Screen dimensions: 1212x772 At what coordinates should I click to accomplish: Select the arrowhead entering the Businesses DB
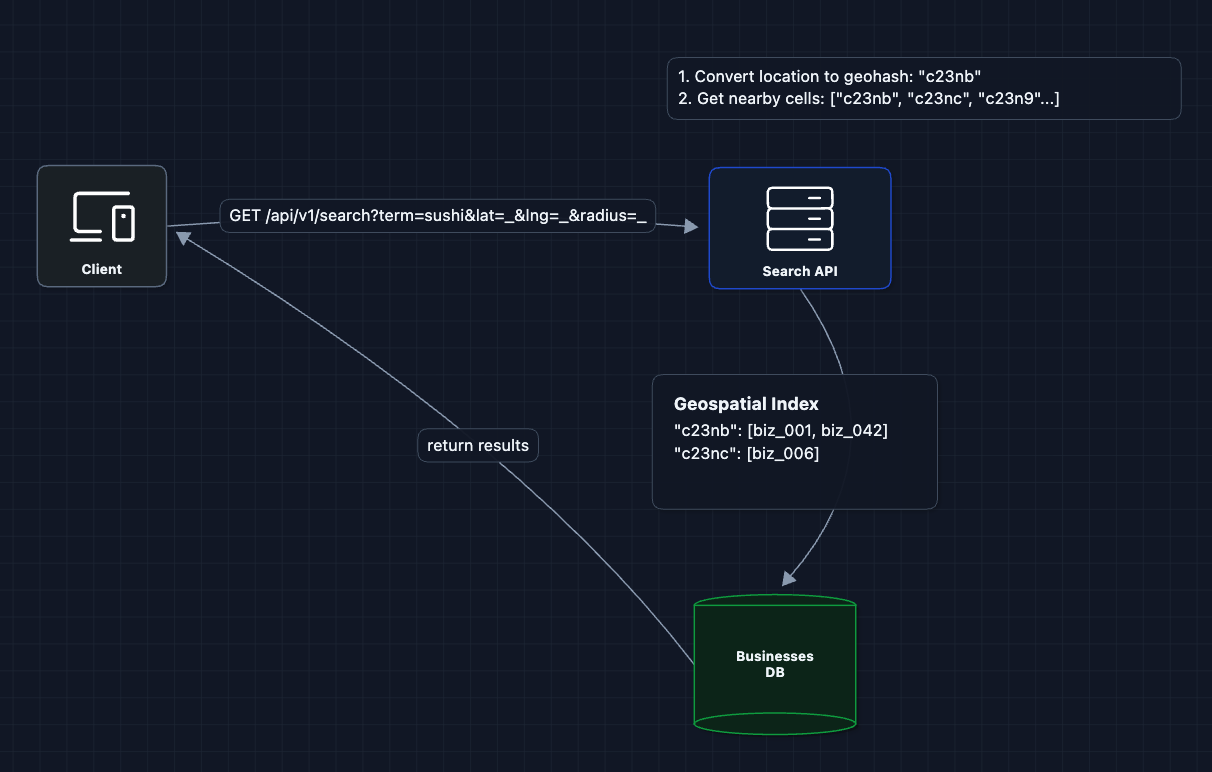pos(790,577)
